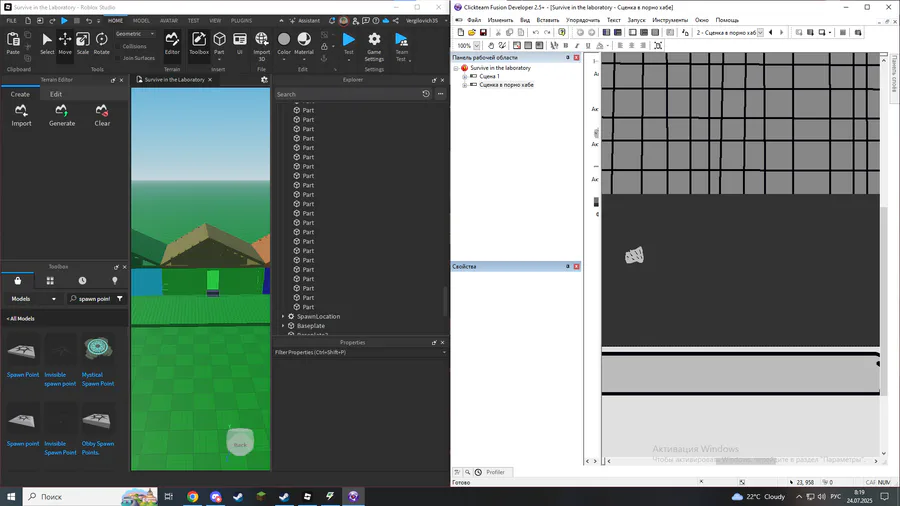The height and width of the screenshot is (506, 900).
Task: Enable the Collisions checkbox
Action: (x=118, y=46)
